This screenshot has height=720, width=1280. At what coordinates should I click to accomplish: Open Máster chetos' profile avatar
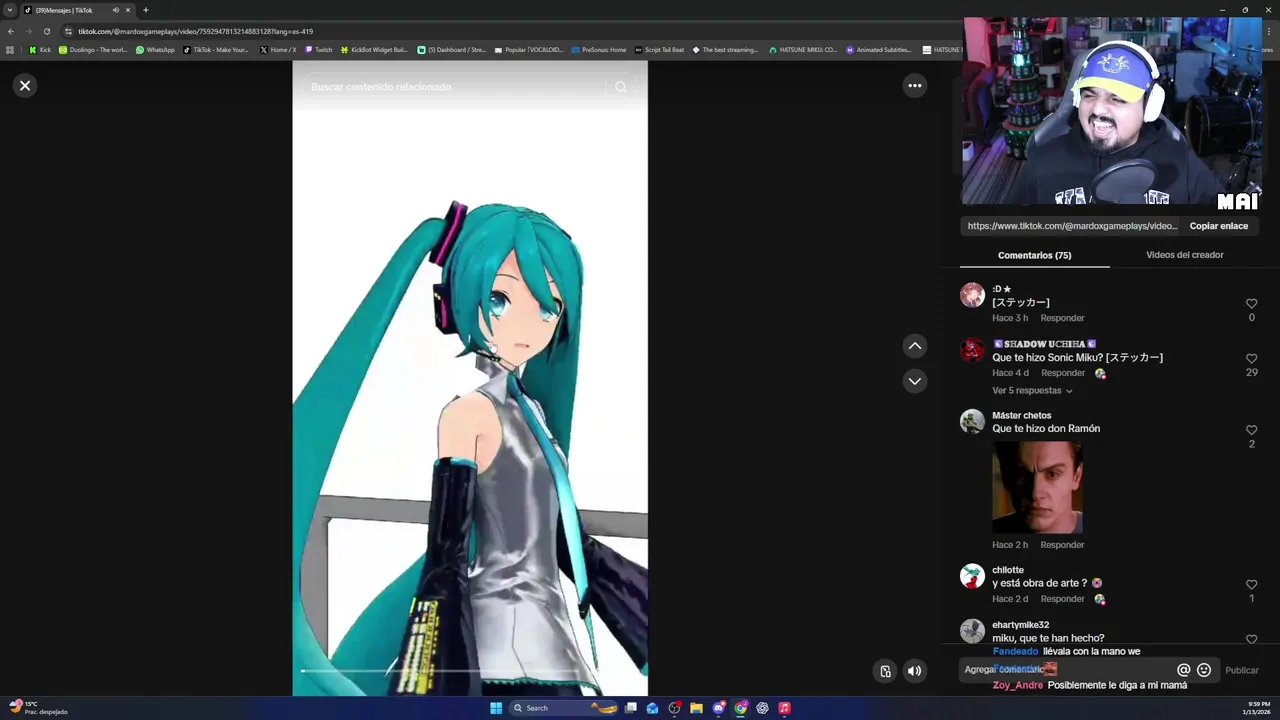pyautogui.click(x=972, y=421)
